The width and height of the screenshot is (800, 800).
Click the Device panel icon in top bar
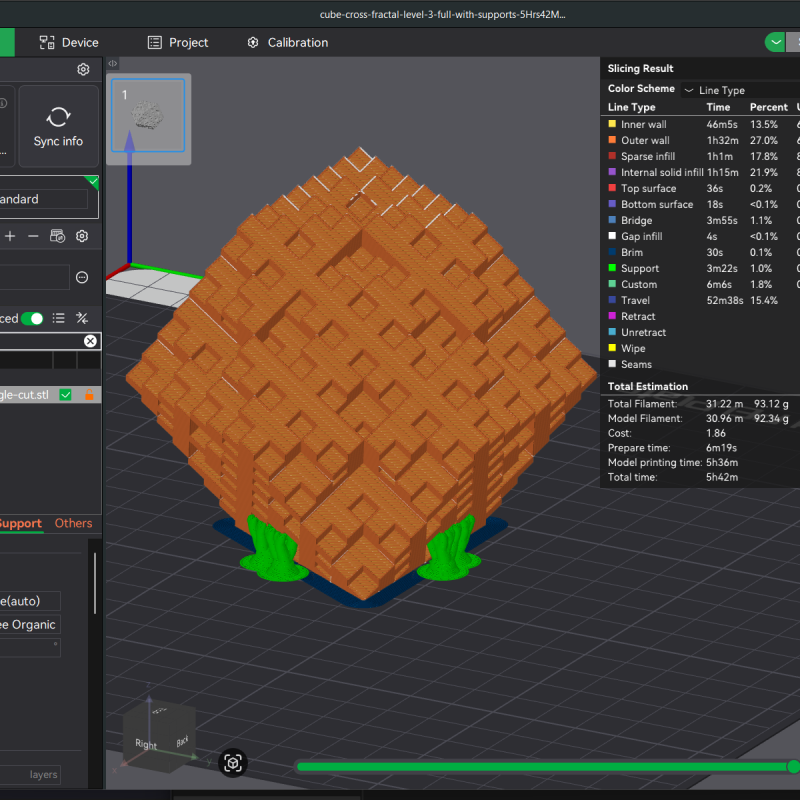tap(47, 42)
